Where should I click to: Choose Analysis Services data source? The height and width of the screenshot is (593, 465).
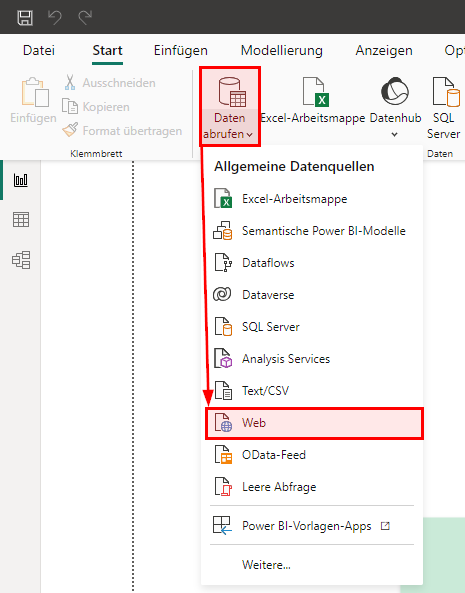tap(312, 359)
